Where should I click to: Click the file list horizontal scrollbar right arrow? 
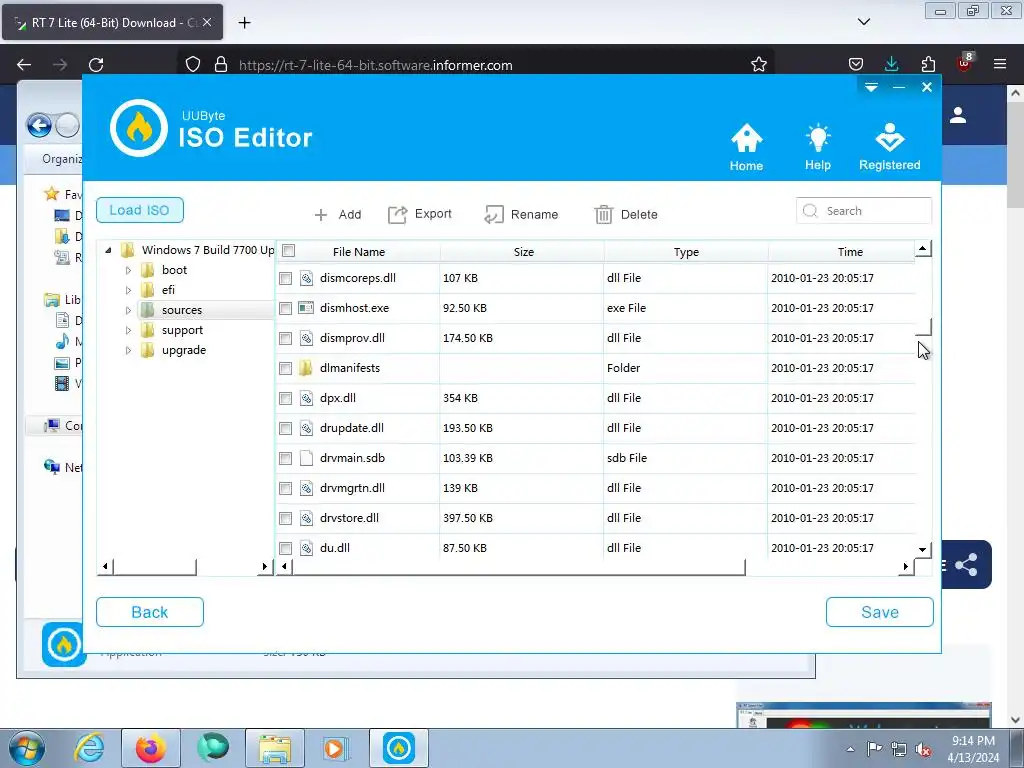pyautogui.click(x=906, y=566)
